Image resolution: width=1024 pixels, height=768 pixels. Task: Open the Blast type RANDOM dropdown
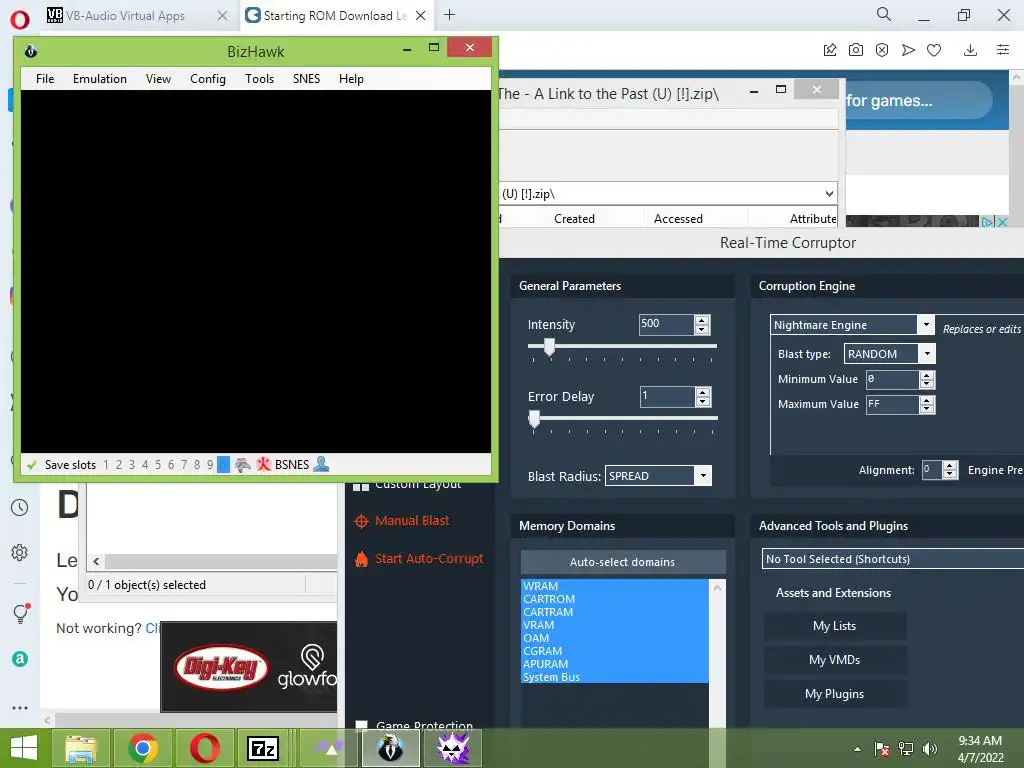(x=927, y=354)
